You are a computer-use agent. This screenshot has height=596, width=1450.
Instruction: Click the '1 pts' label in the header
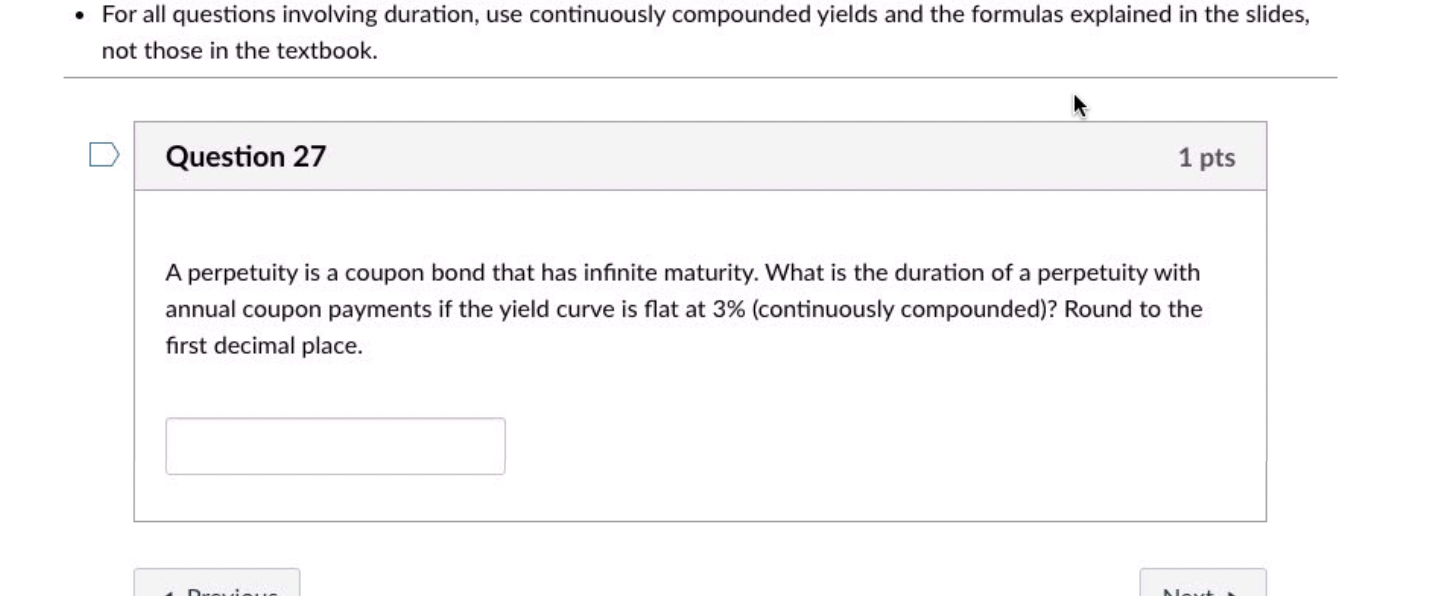(1207, 157)
